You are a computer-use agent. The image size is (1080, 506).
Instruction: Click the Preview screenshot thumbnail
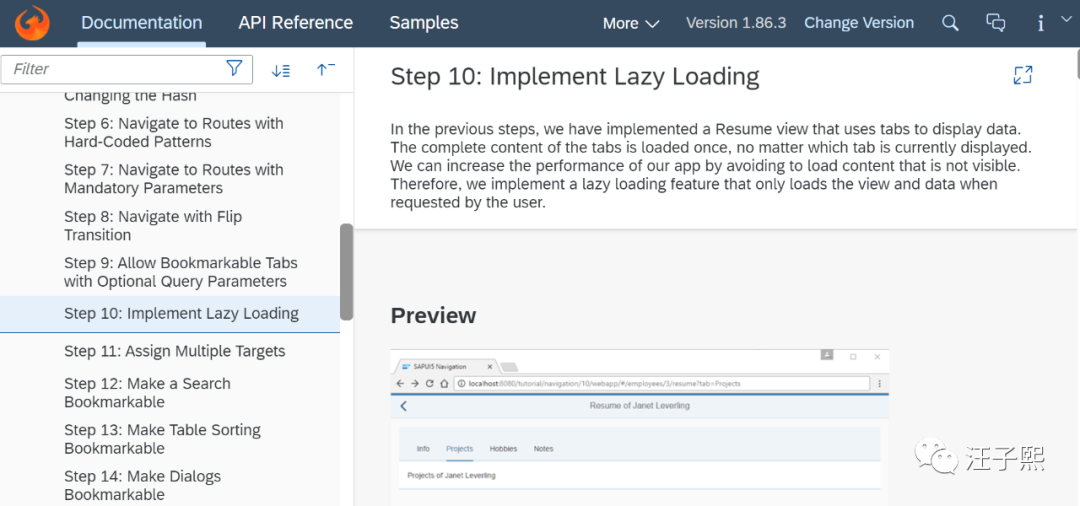click(x=639, y=425)
